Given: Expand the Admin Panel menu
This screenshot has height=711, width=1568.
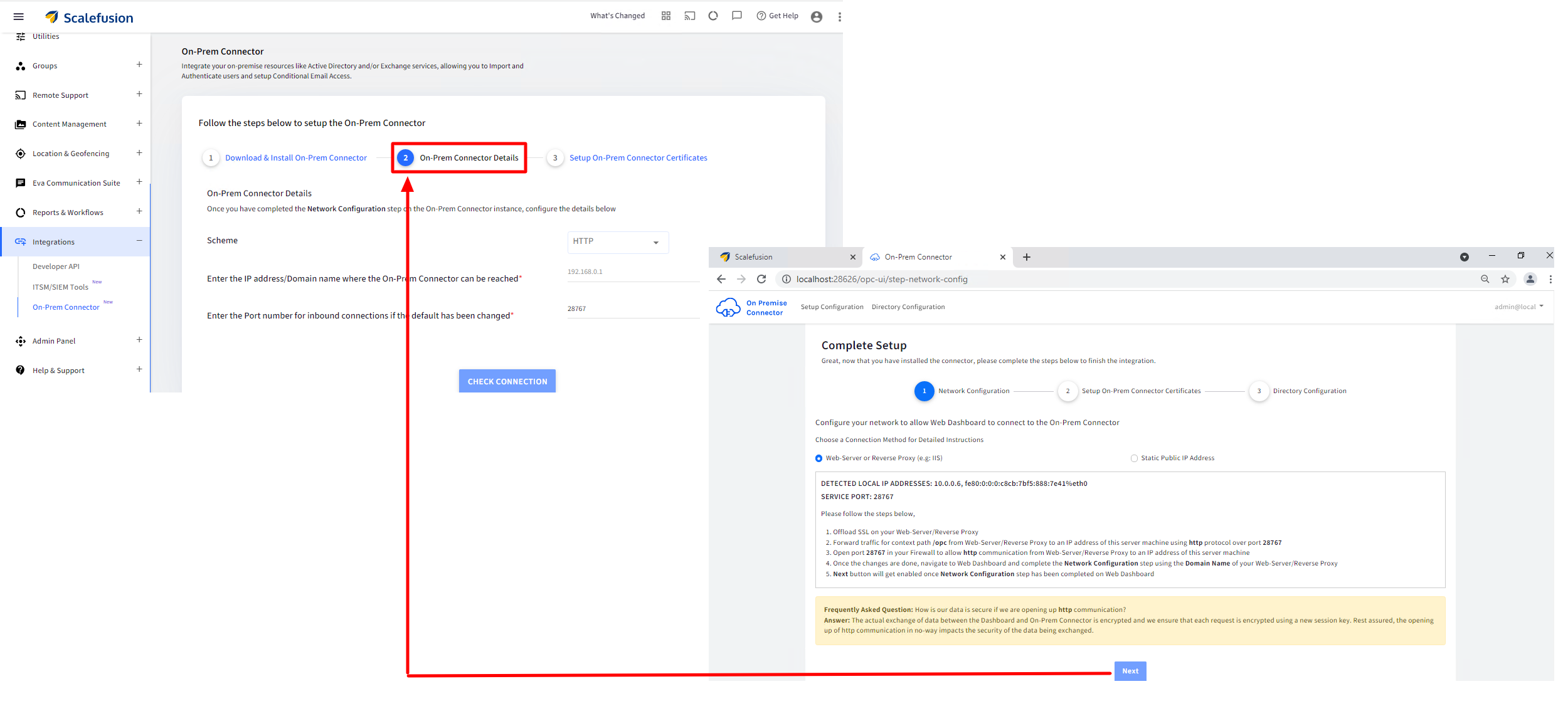Looking at the screenshot, I should [x=139, y=340].
